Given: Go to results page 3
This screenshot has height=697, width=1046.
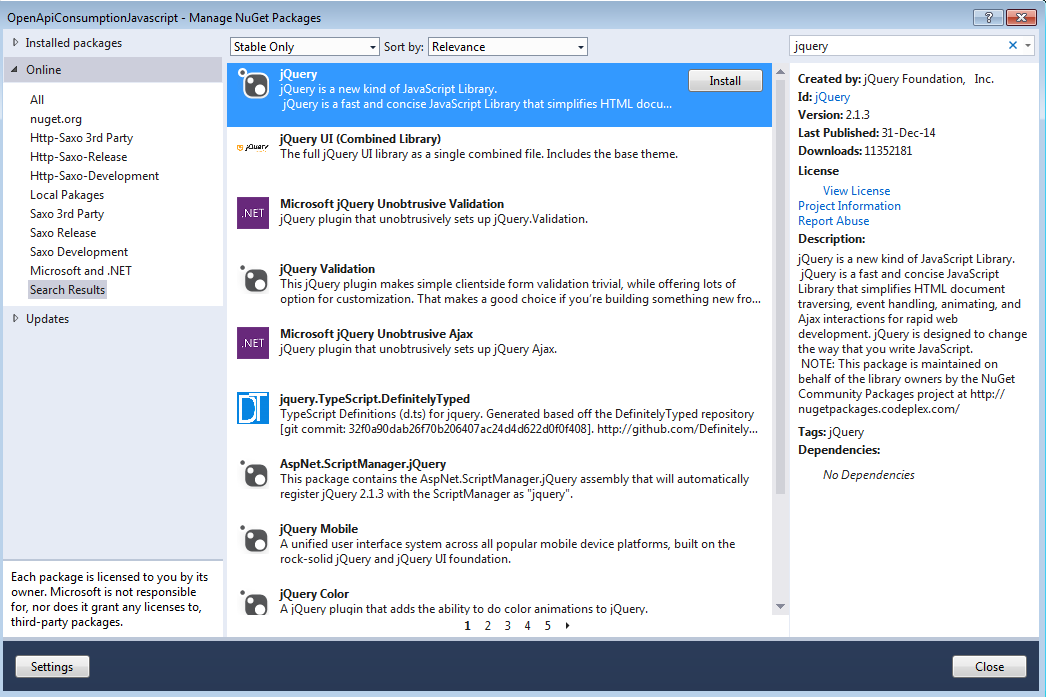Looking at the screenshot, I should 507,626.
